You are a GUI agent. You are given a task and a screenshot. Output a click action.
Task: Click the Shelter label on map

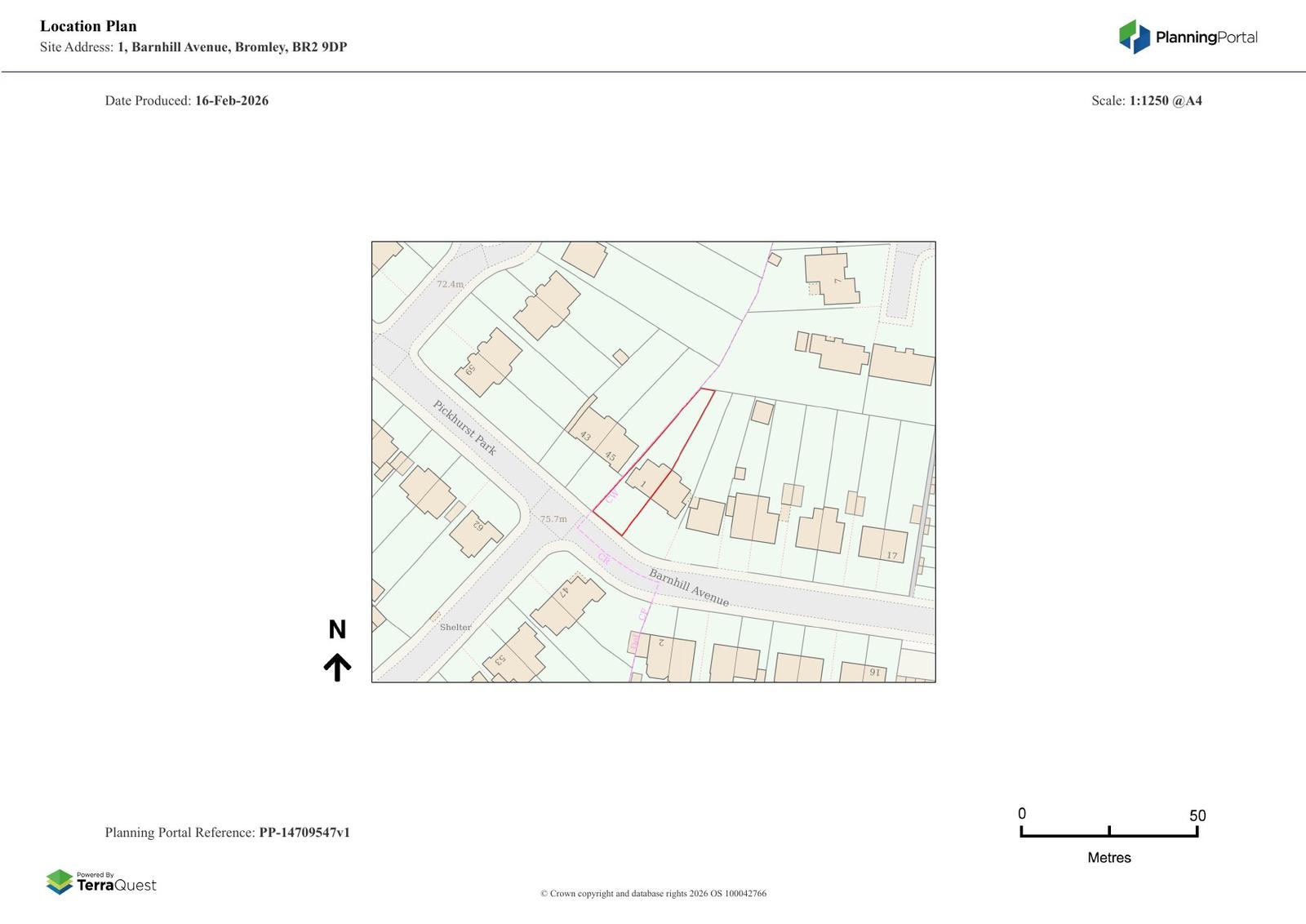[x=455, y=627]
